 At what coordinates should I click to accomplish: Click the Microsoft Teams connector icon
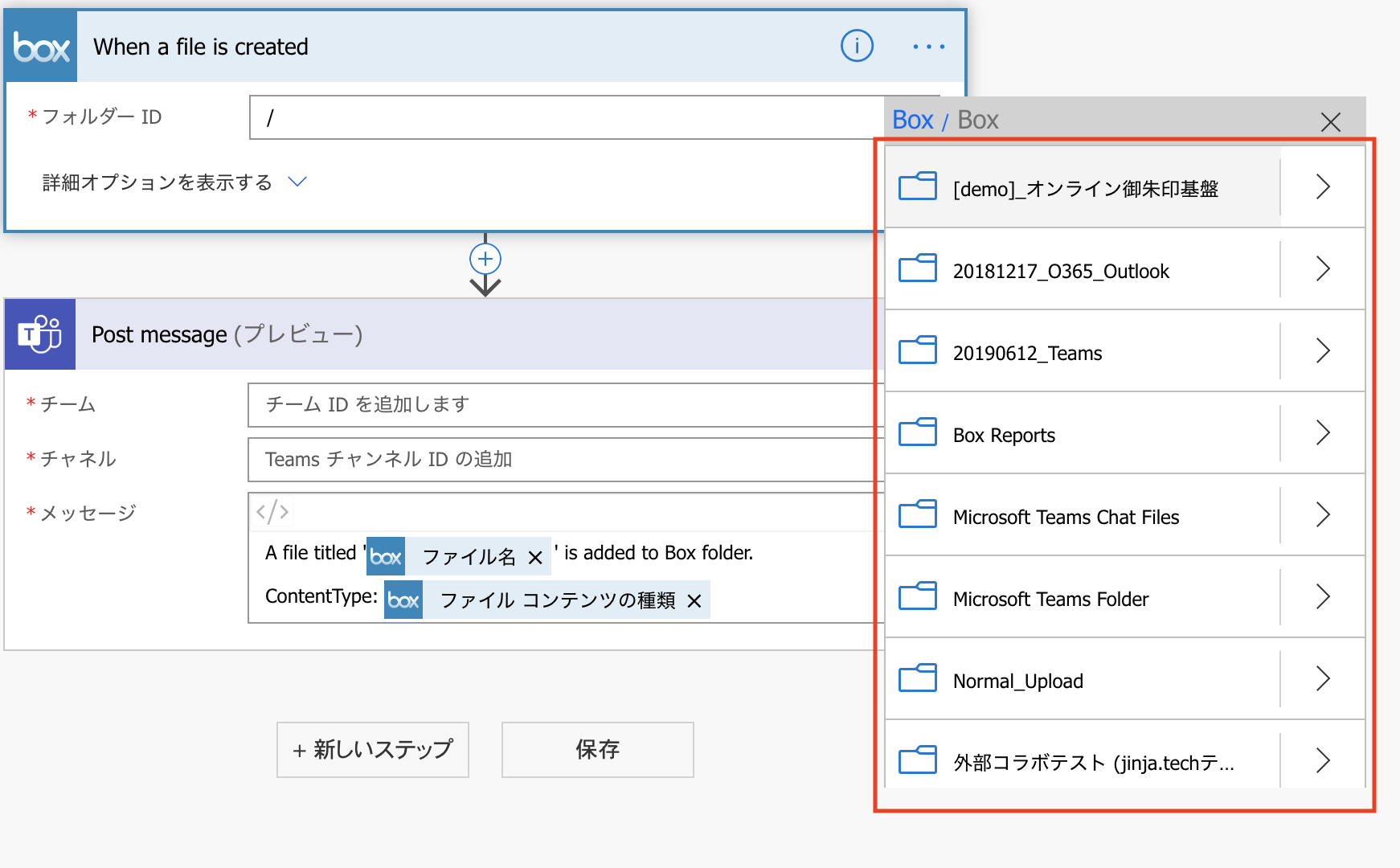click(x=39, y=334)
